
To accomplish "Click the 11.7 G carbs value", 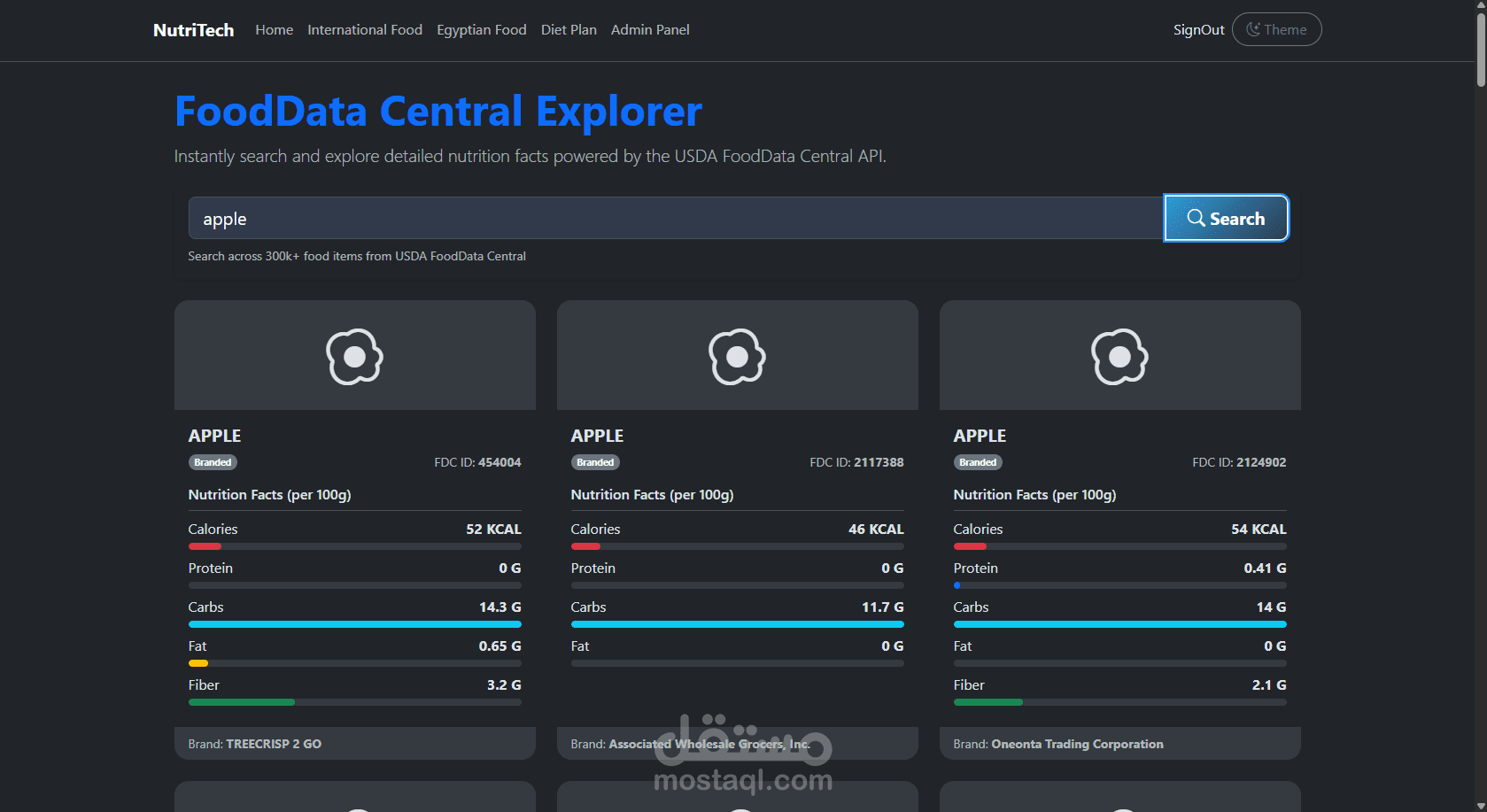I will click(882, 607).
